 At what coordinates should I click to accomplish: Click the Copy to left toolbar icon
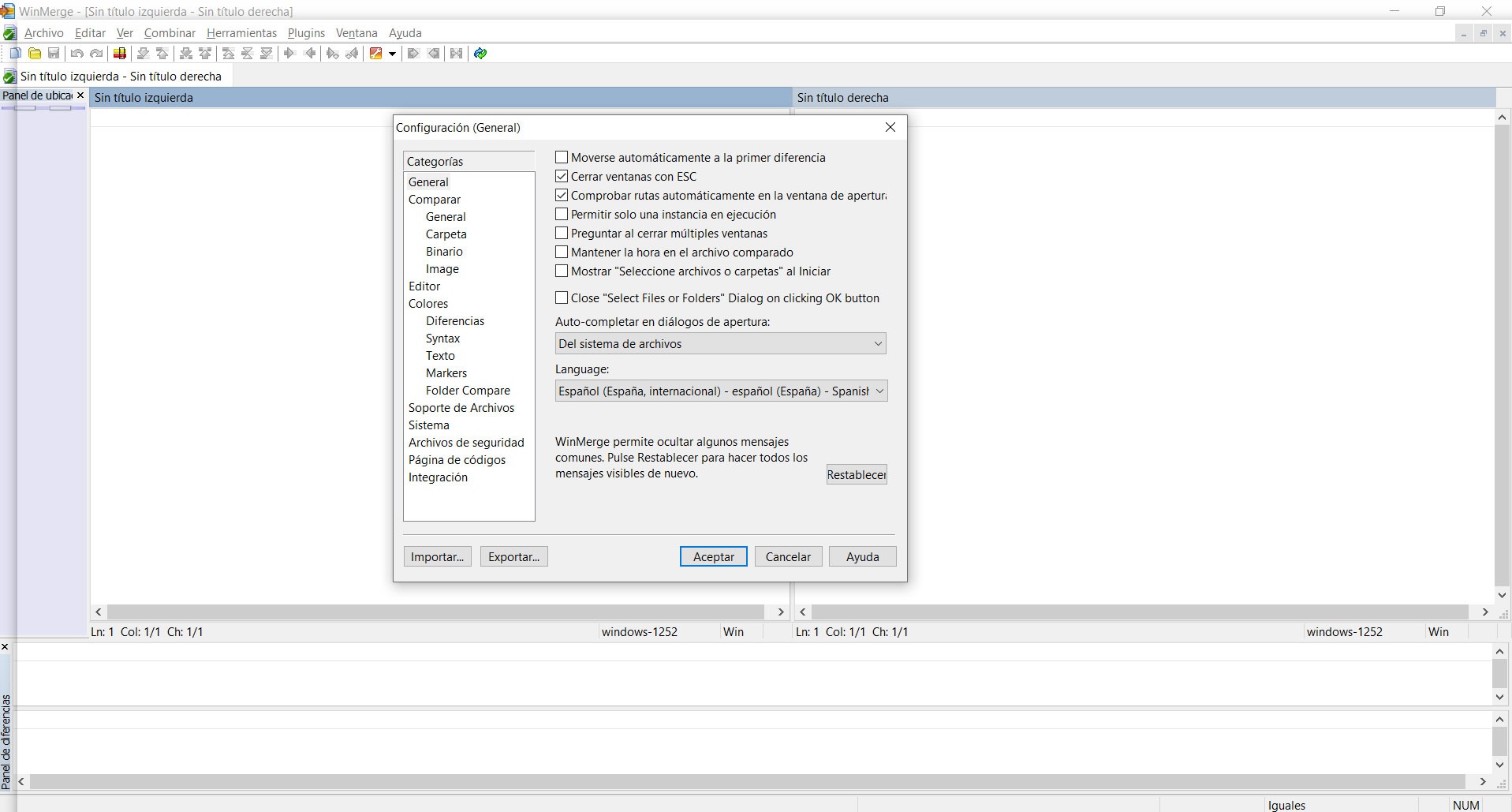tap(310, 54)
